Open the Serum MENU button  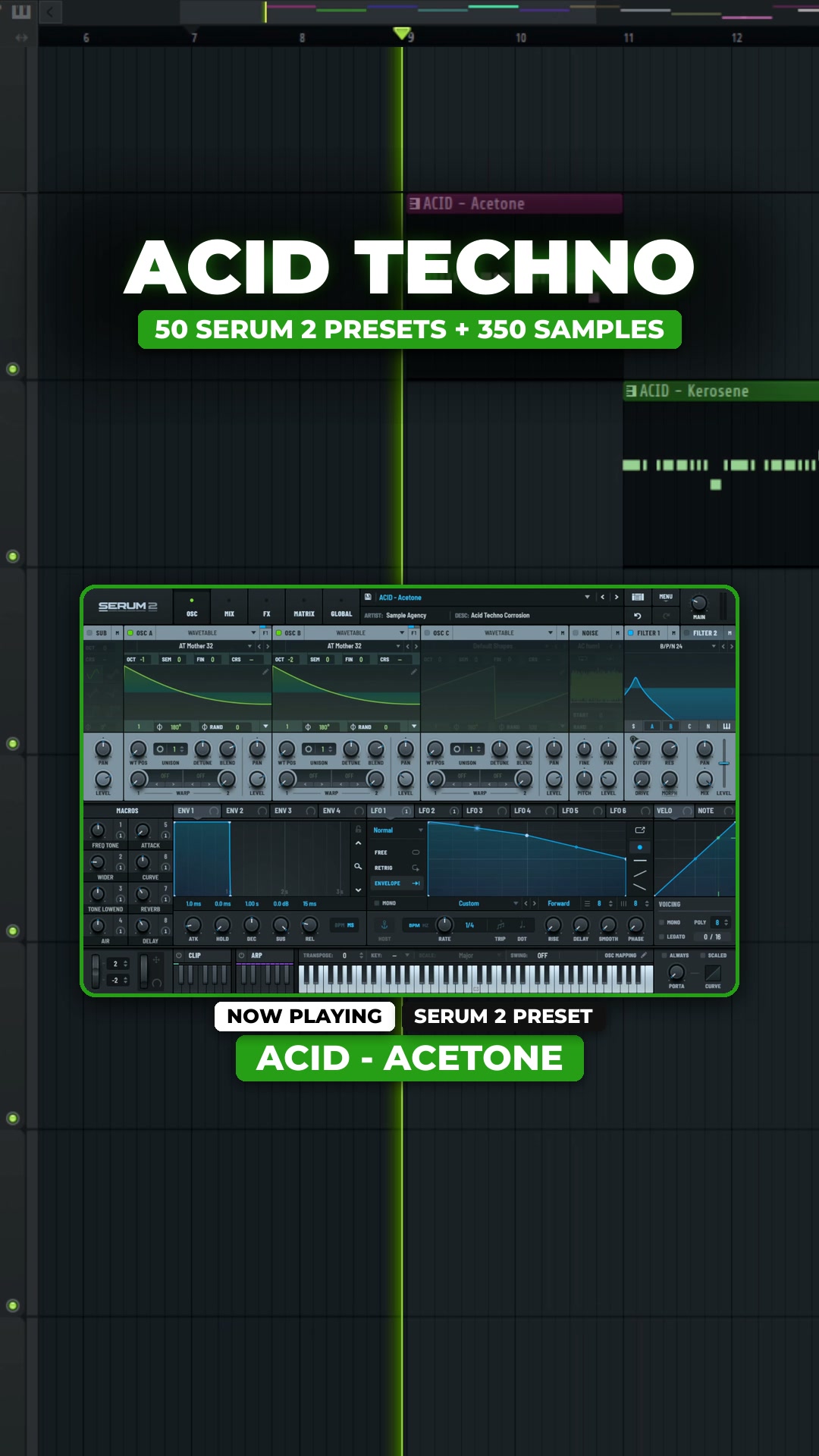click(666, 597)
